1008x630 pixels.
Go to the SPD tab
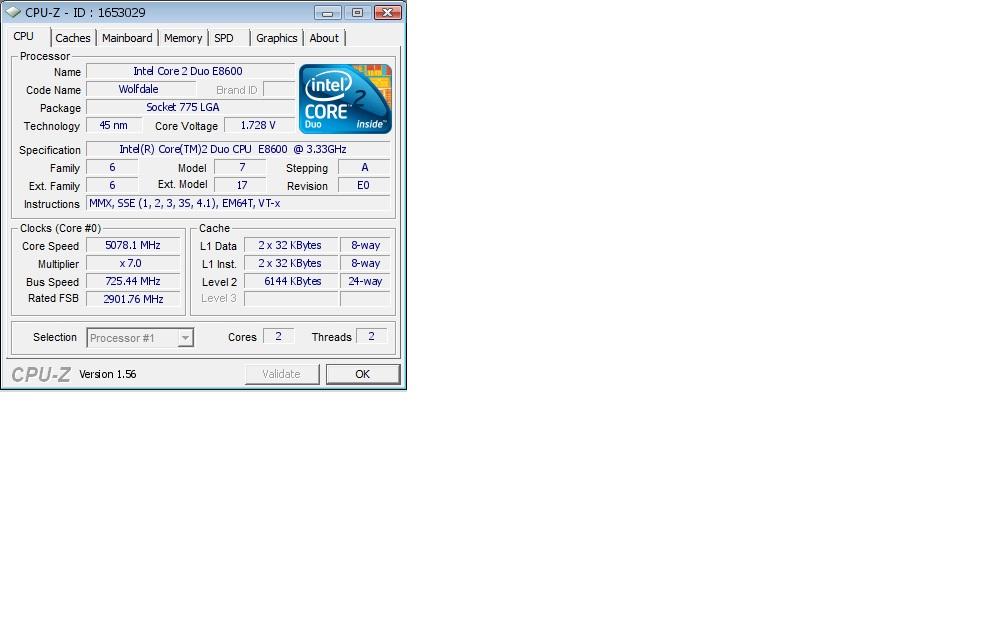[x=224, y=38]
